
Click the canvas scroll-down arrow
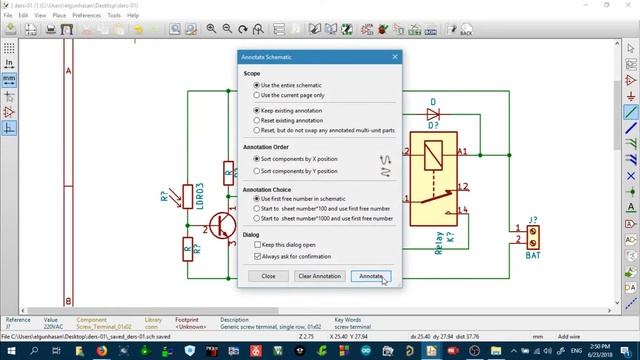(617, 302)
